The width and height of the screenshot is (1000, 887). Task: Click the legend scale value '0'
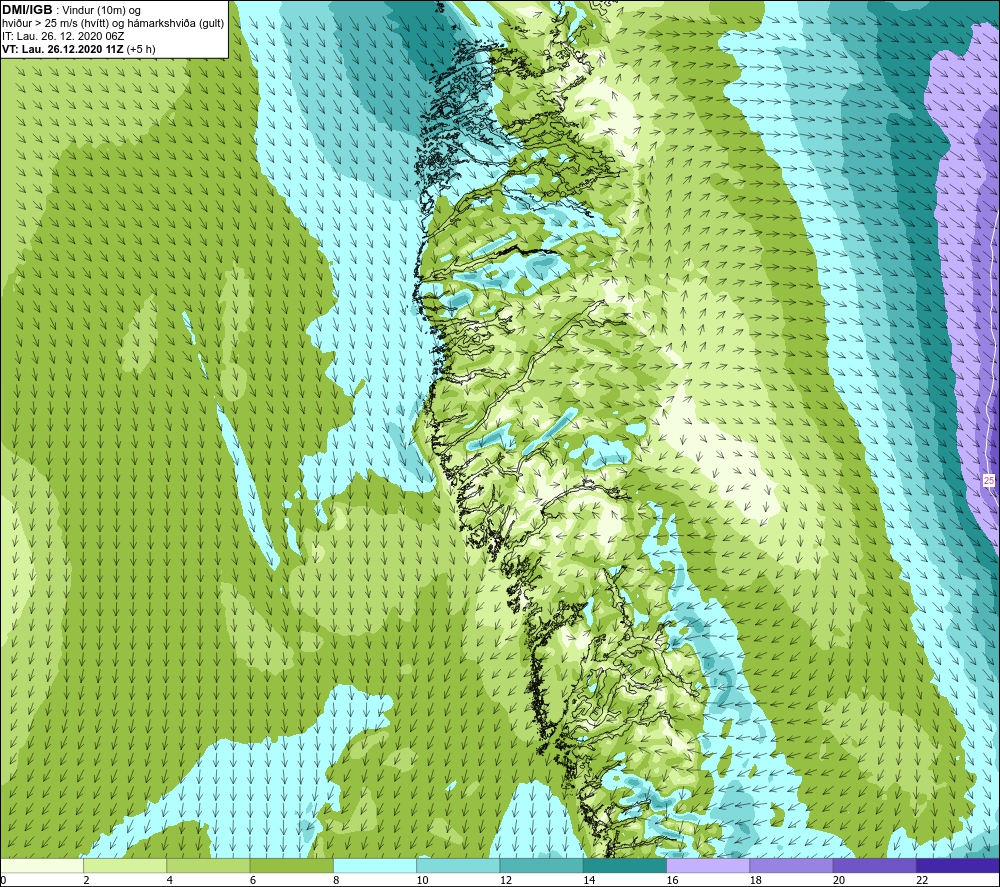4,880
